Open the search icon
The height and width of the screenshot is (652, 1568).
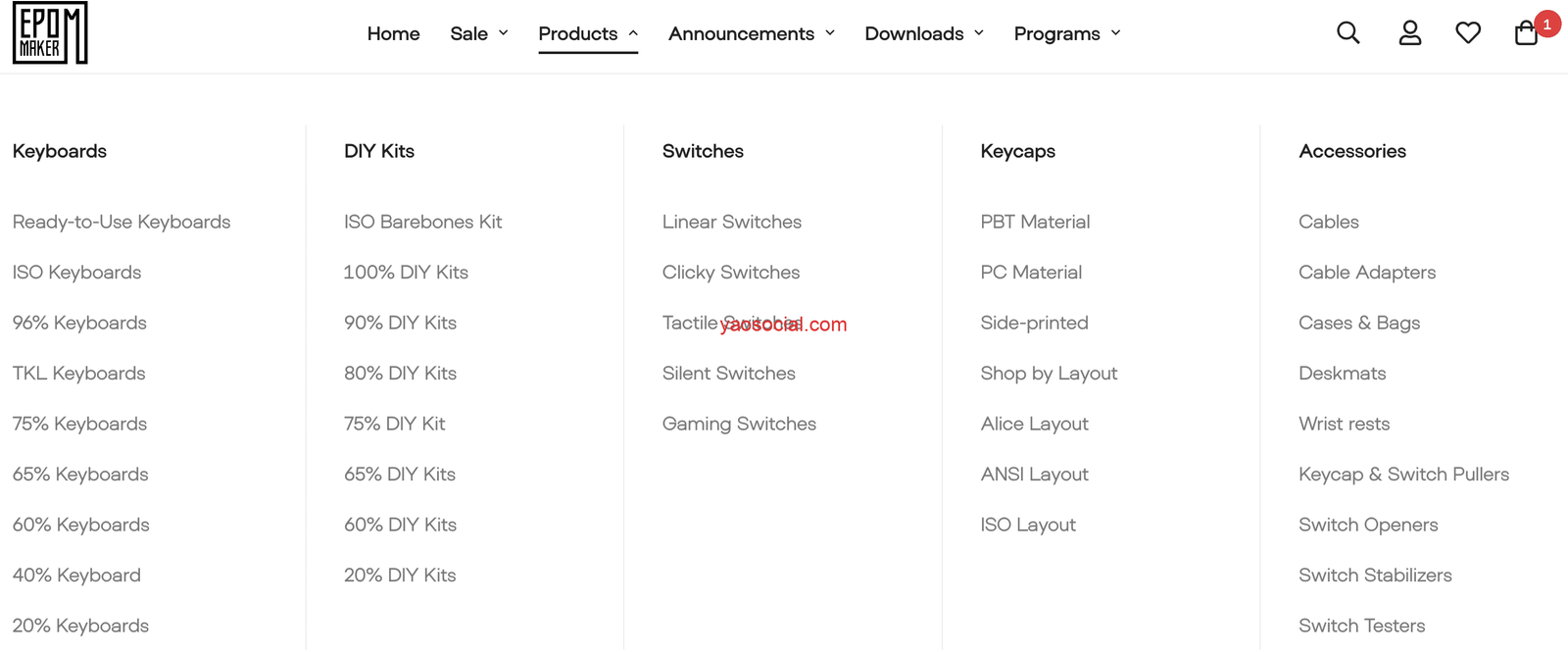click(x=1347, y=33)
